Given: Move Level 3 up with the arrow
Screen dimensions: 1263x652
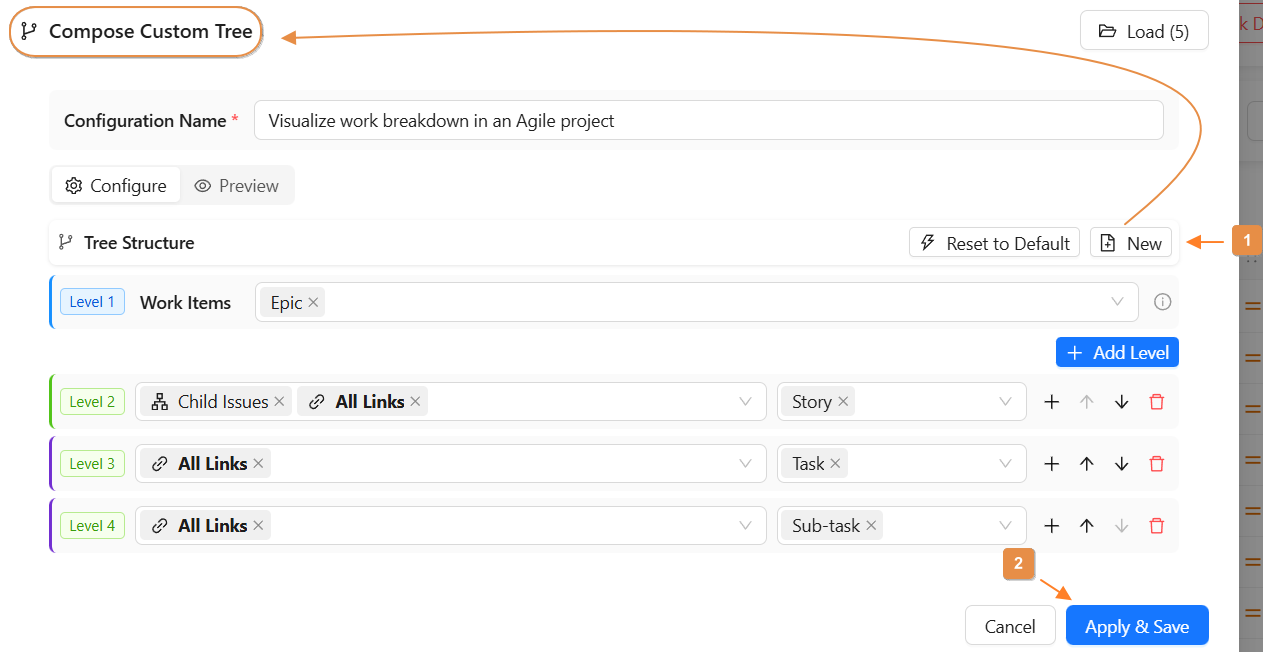Looking at the screenshot, I should 1087,464.
